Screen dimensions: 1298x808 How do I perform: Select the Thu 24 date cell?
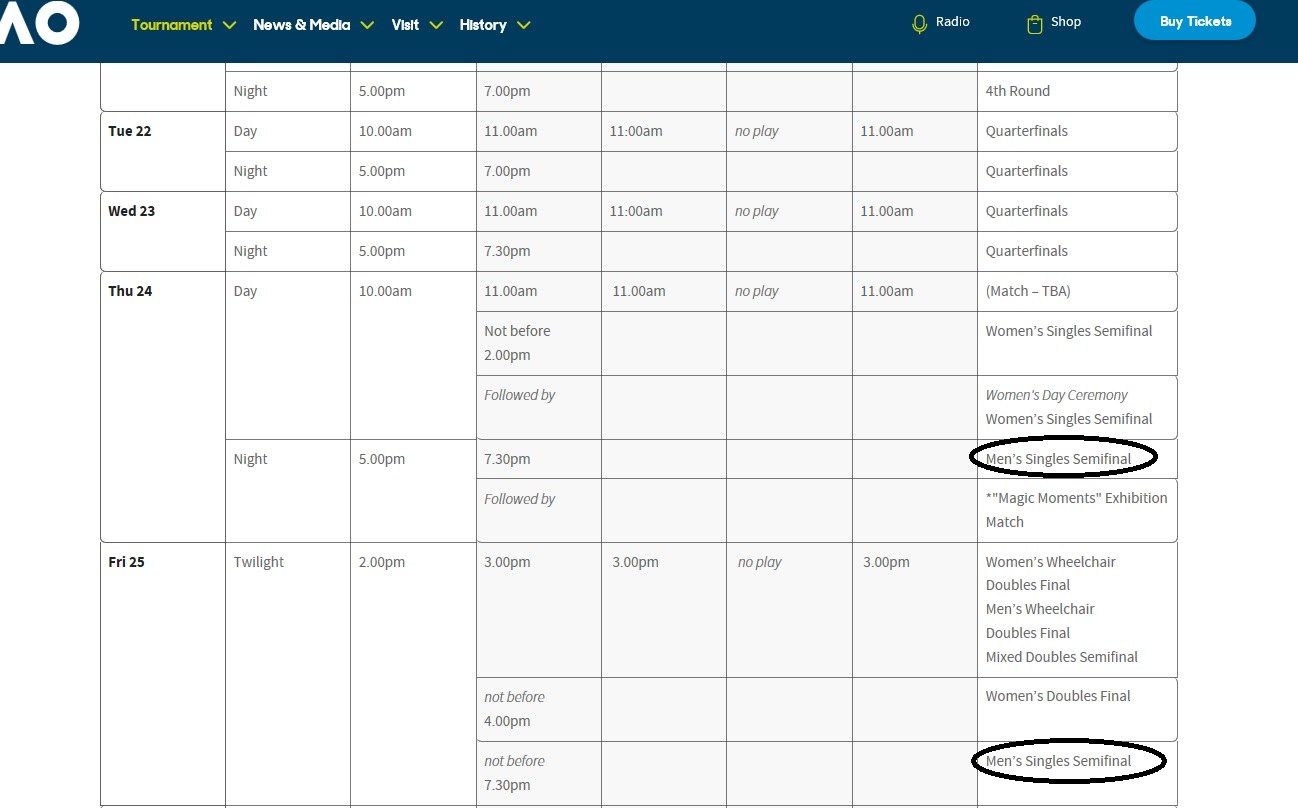tap(131, 292)
